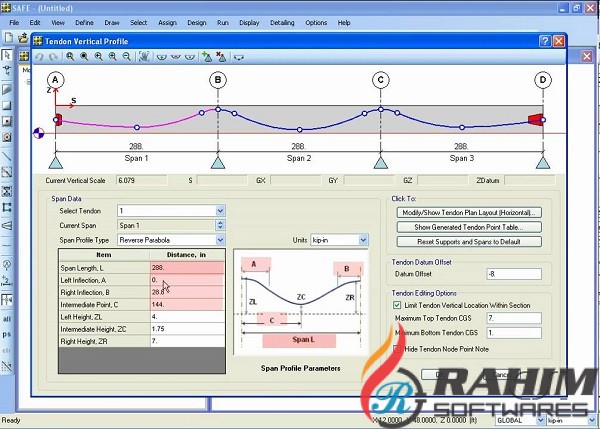Click the Minimum Bottom Tendon CGS field

[x=514, y=333]
